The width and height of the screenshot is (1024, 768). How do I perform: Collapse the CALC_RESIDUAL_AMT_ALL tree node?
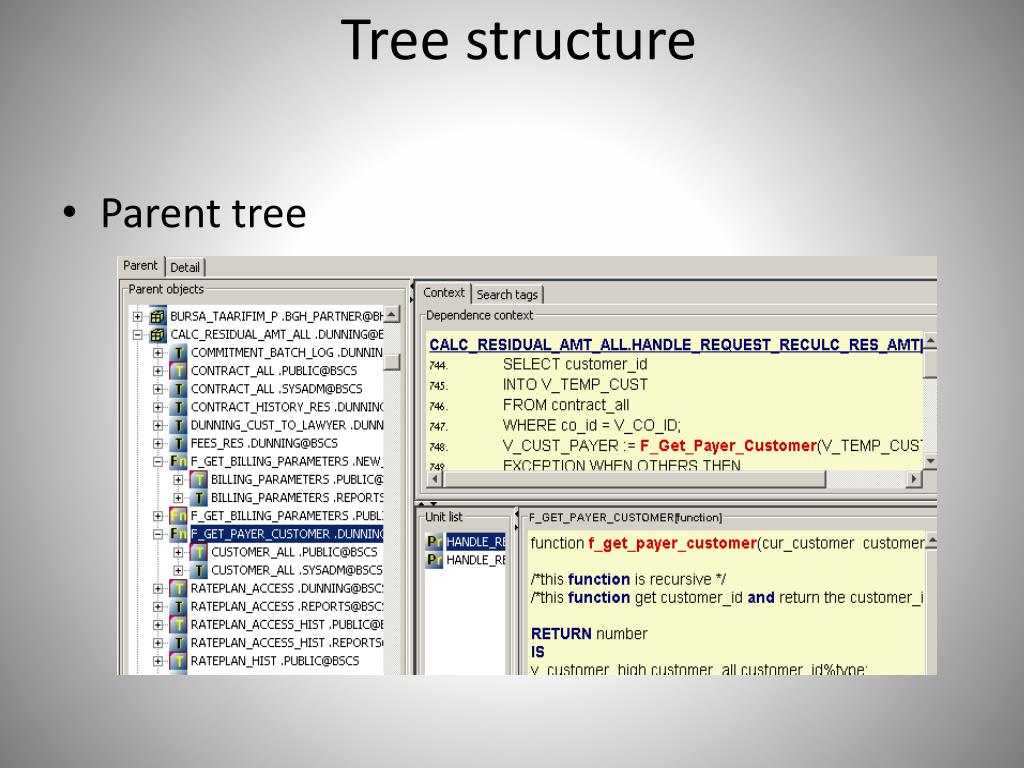138,335
